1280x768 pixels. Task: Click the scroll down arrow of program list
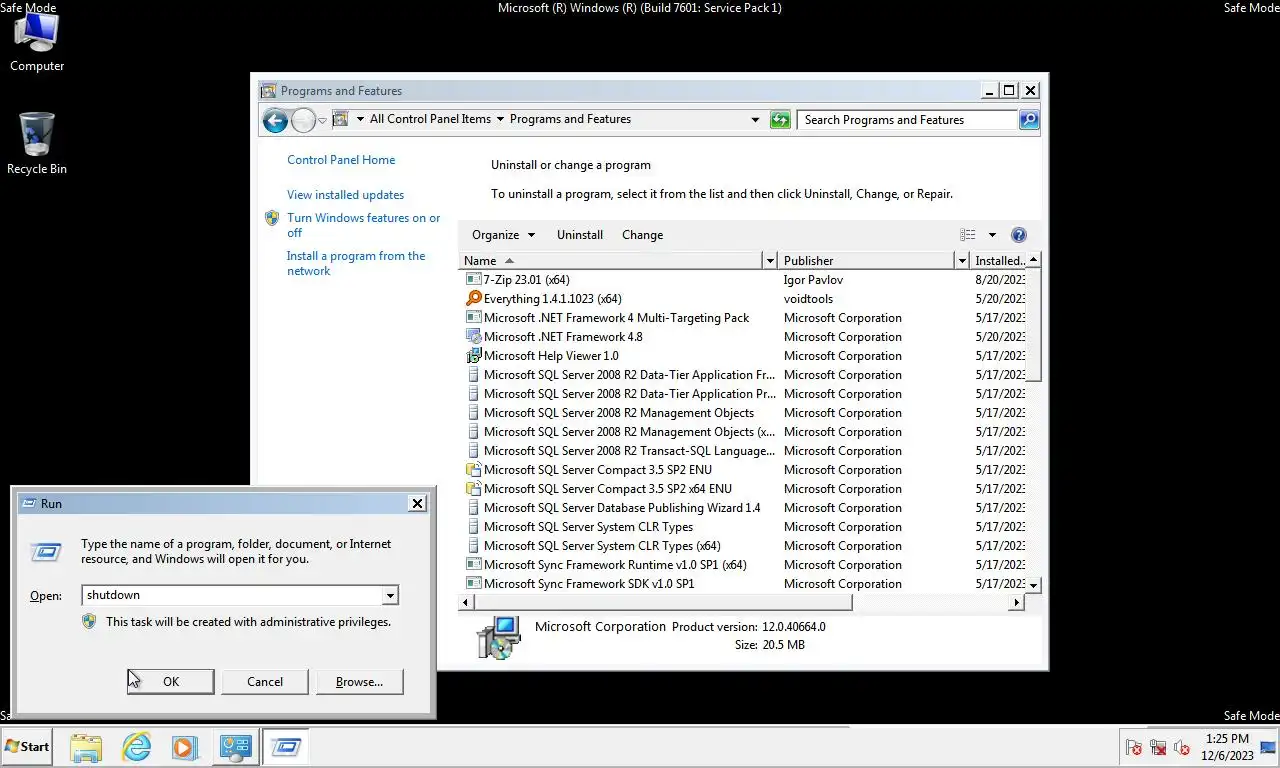[1034, 584]
